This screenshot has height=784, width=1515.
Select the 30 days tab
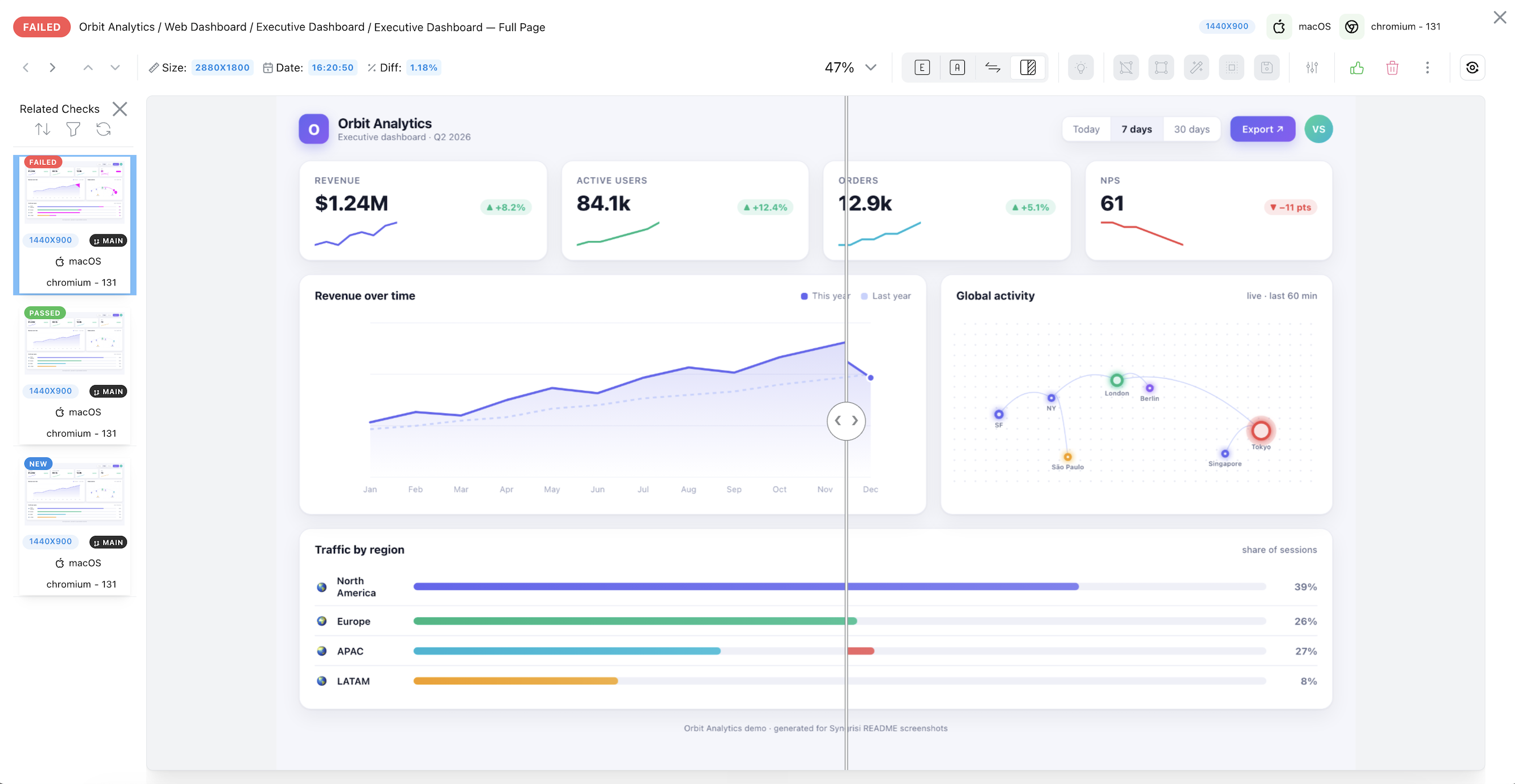point(1191,129)
